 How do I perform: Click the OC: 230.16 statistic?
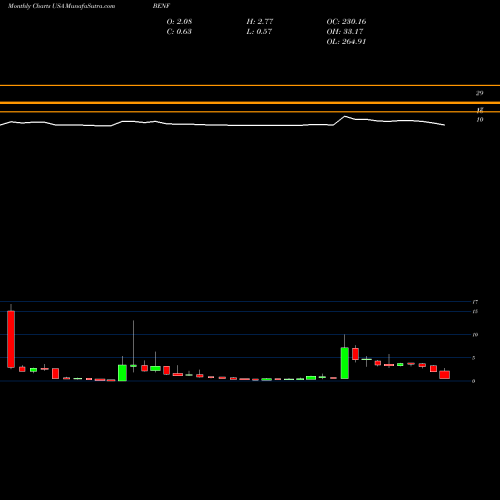[x=346, y=22]
